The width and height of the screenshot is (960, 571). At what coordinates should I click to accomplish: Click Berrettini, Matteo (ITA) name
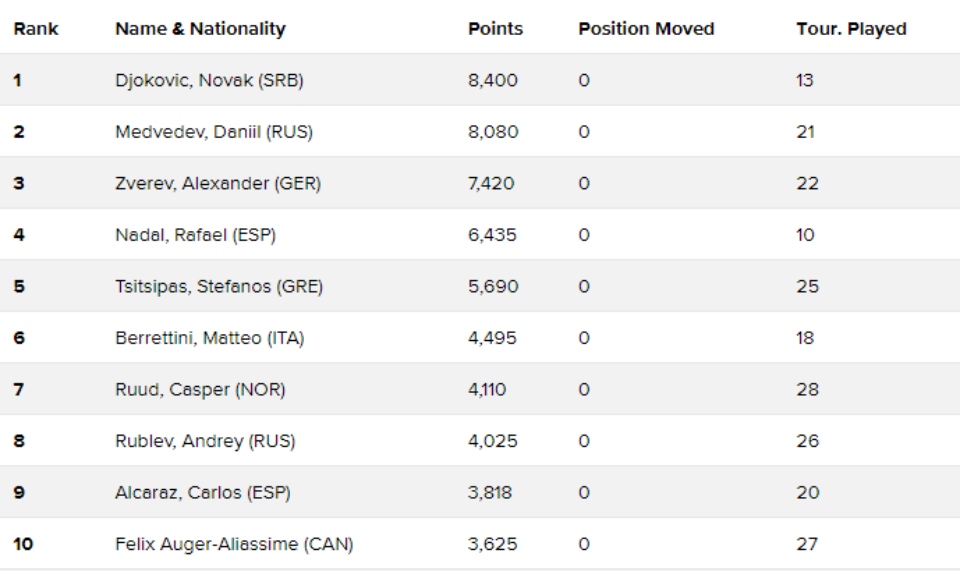pyautogui.click(x=210, y=338)
